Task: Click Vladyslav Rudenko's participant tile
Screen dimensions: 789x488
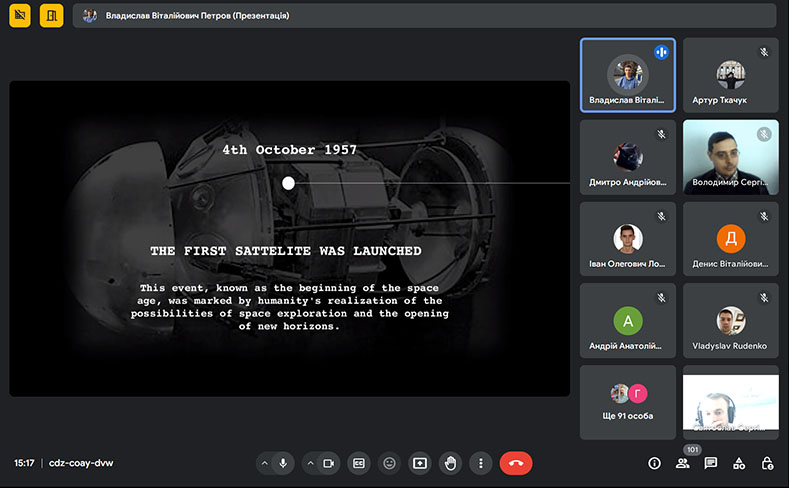Action: [730, 321]
